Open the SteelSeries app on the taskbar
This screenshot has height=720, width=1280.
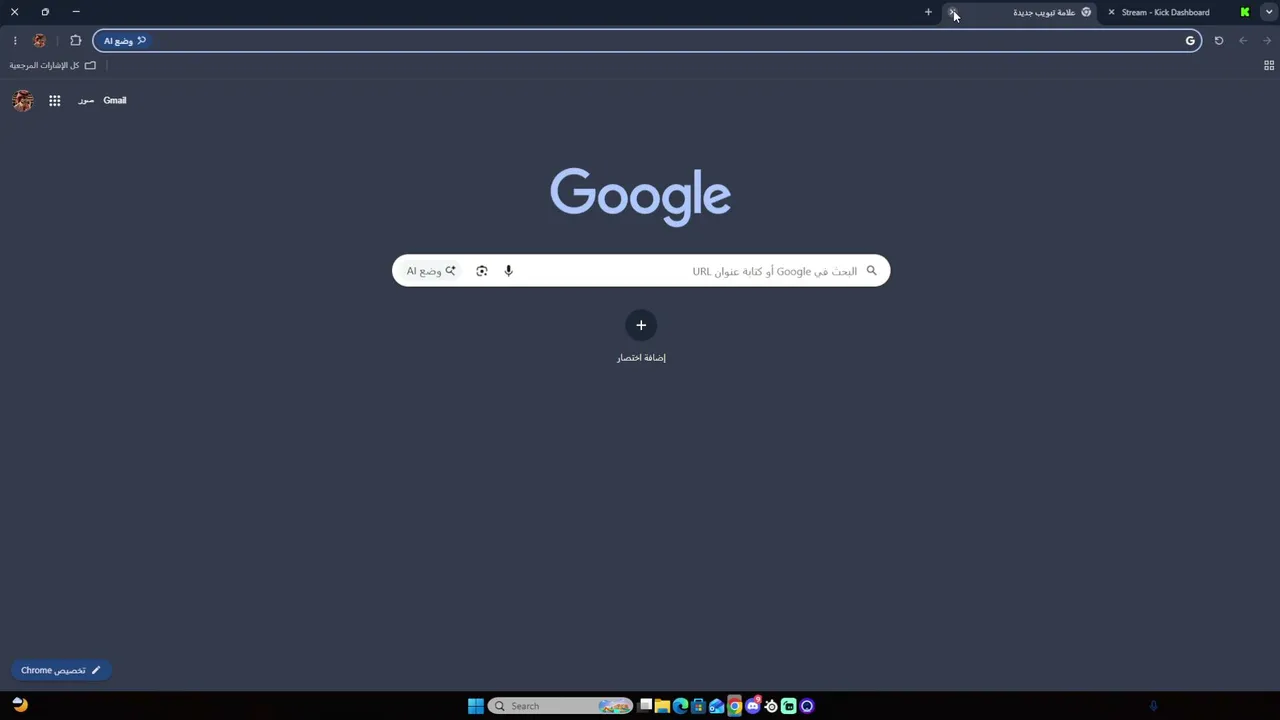(771, 706)
